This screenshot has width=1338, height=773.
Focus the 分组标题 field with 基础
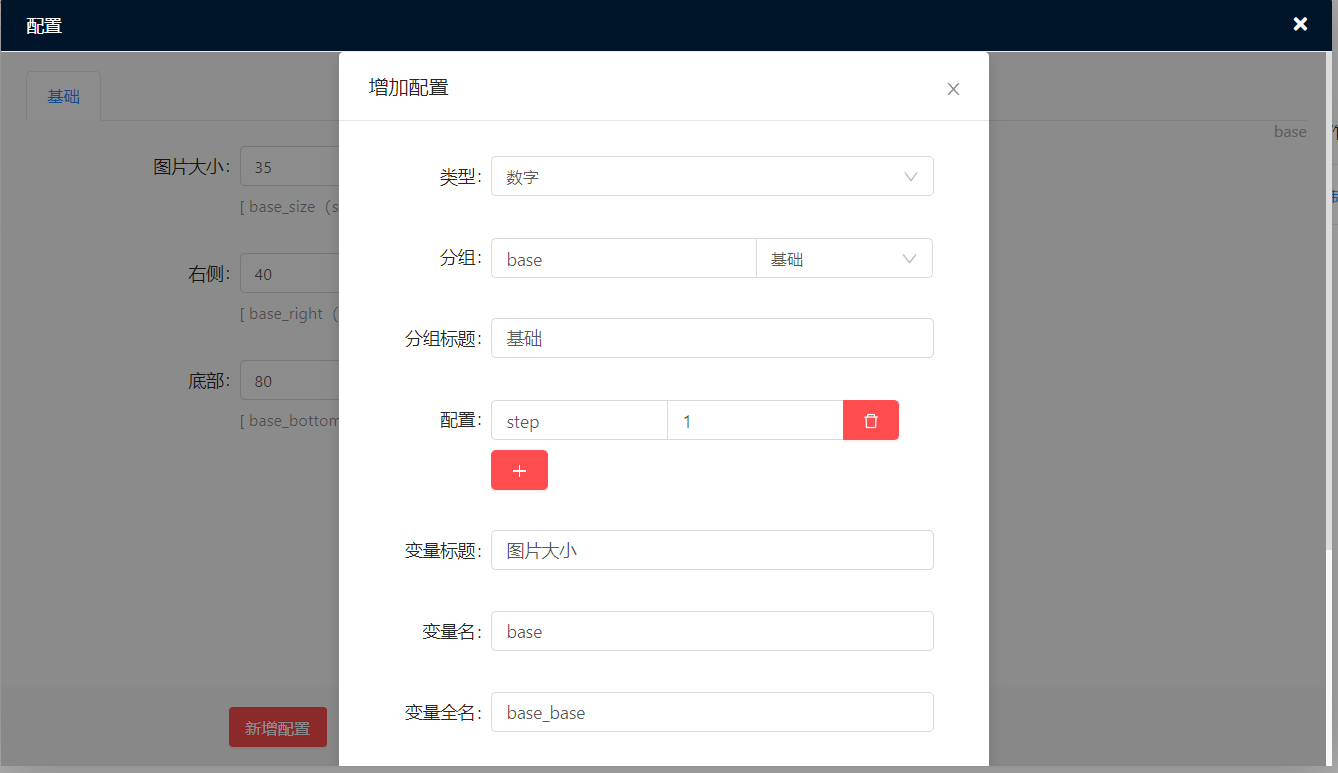[x=712, y=338]
